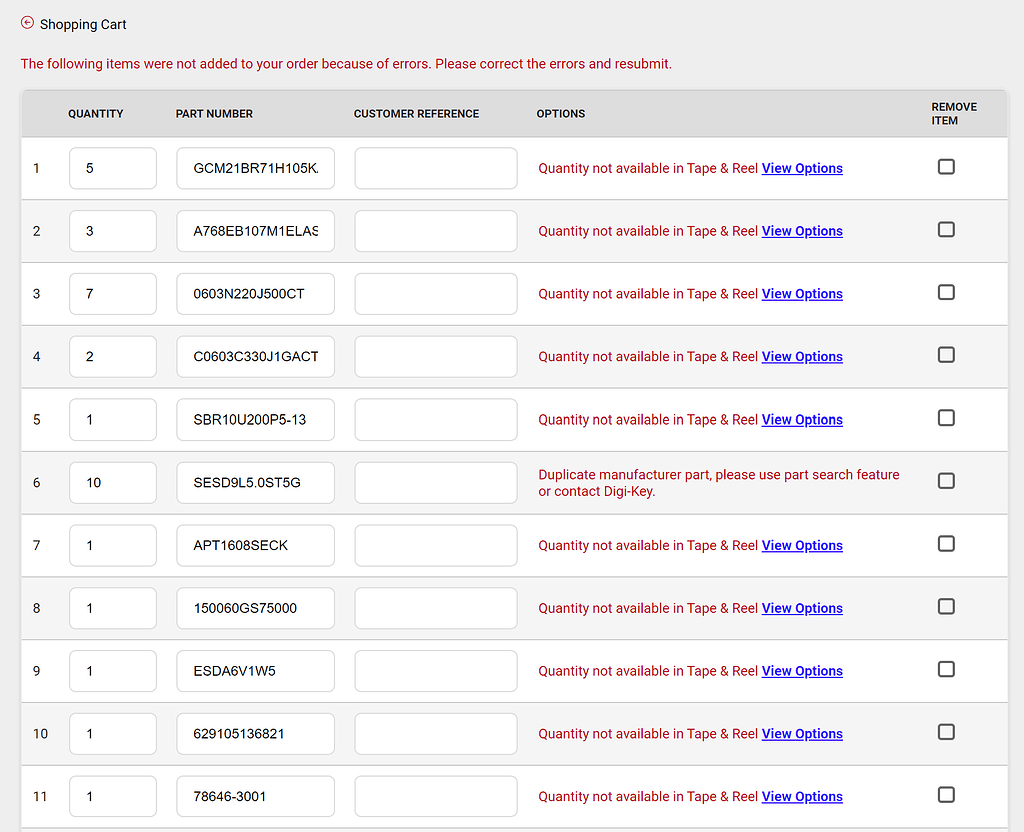The height and width of the screenshot is (832, 1024).
Task: Click the customer reference field for SESD9L5.0ST5G
Action: coord(435,482)
